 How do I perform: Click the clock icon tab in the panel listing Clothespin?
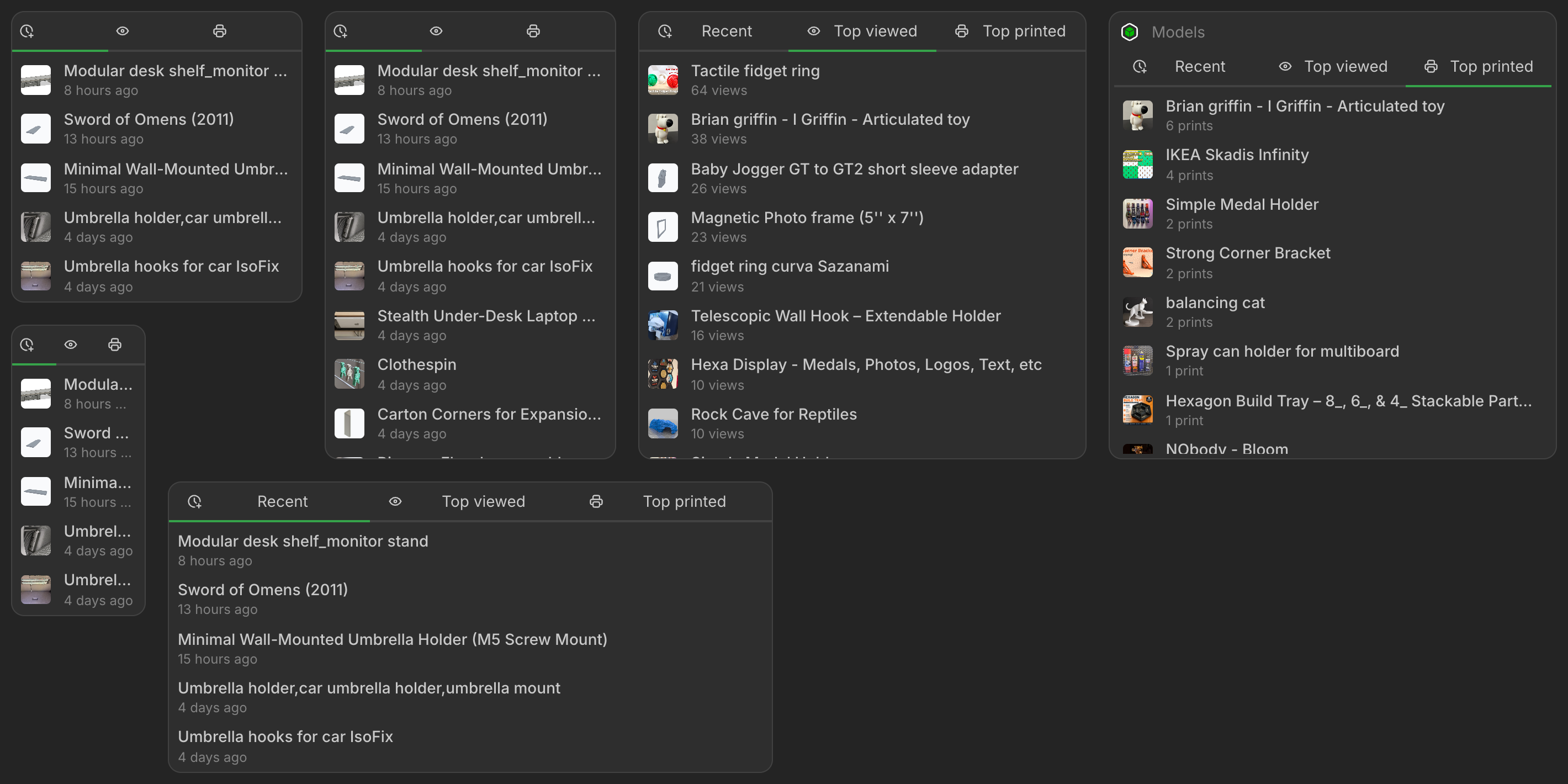[340, 31]
